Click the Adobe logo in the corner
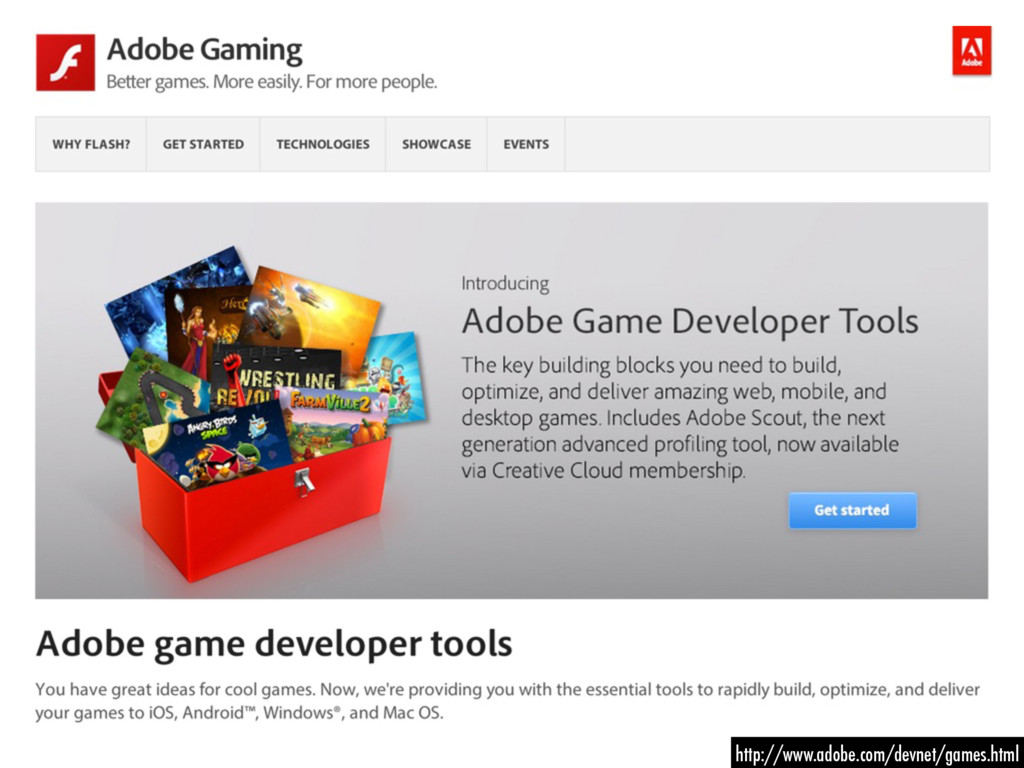This screenshot has width=1024, height=768. click(x=972, y=51)
